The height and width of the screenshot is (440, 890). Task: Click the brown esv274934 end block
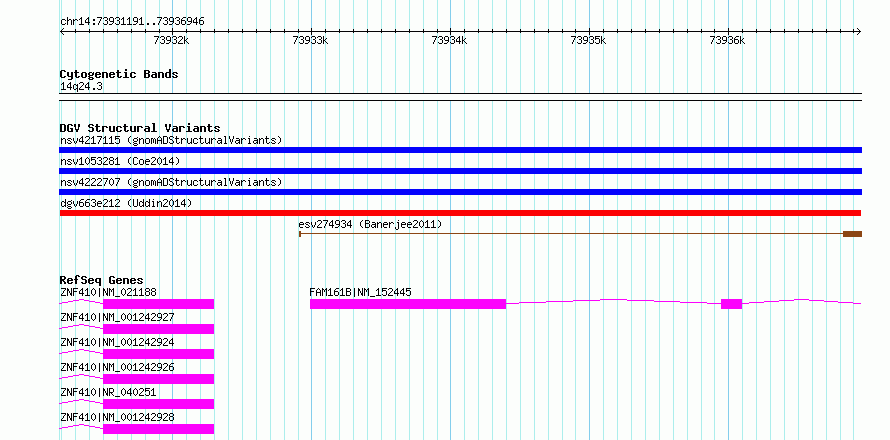tap(853, 234)
